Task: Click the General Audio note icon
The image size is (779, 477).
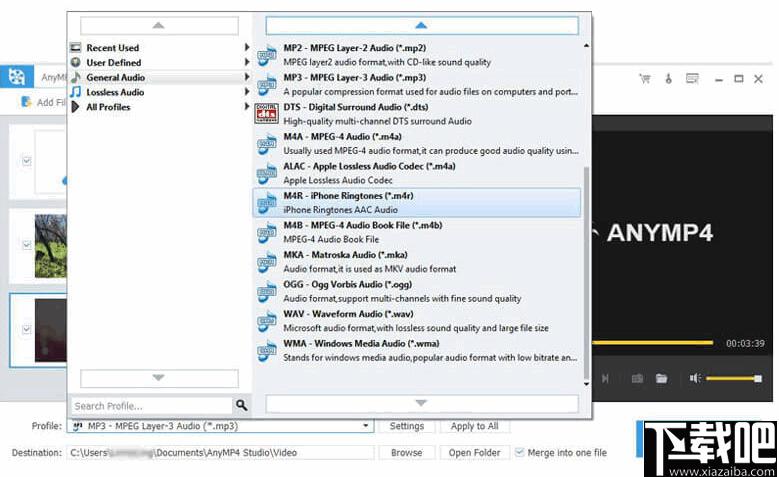Action: 76,78
